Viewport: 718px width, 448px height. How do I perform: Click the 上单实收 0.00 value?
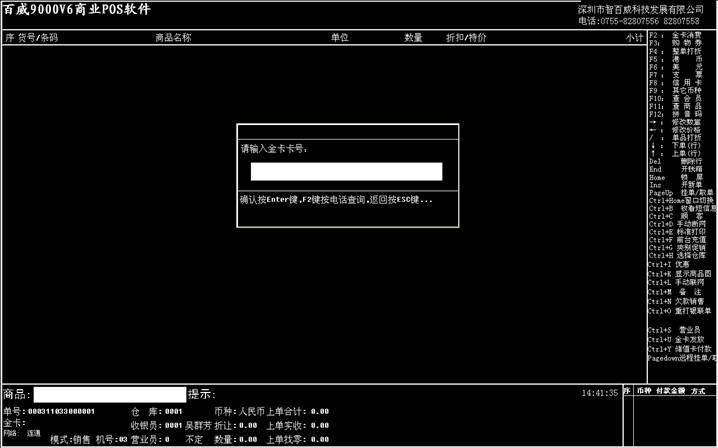[x=320, y=426]
